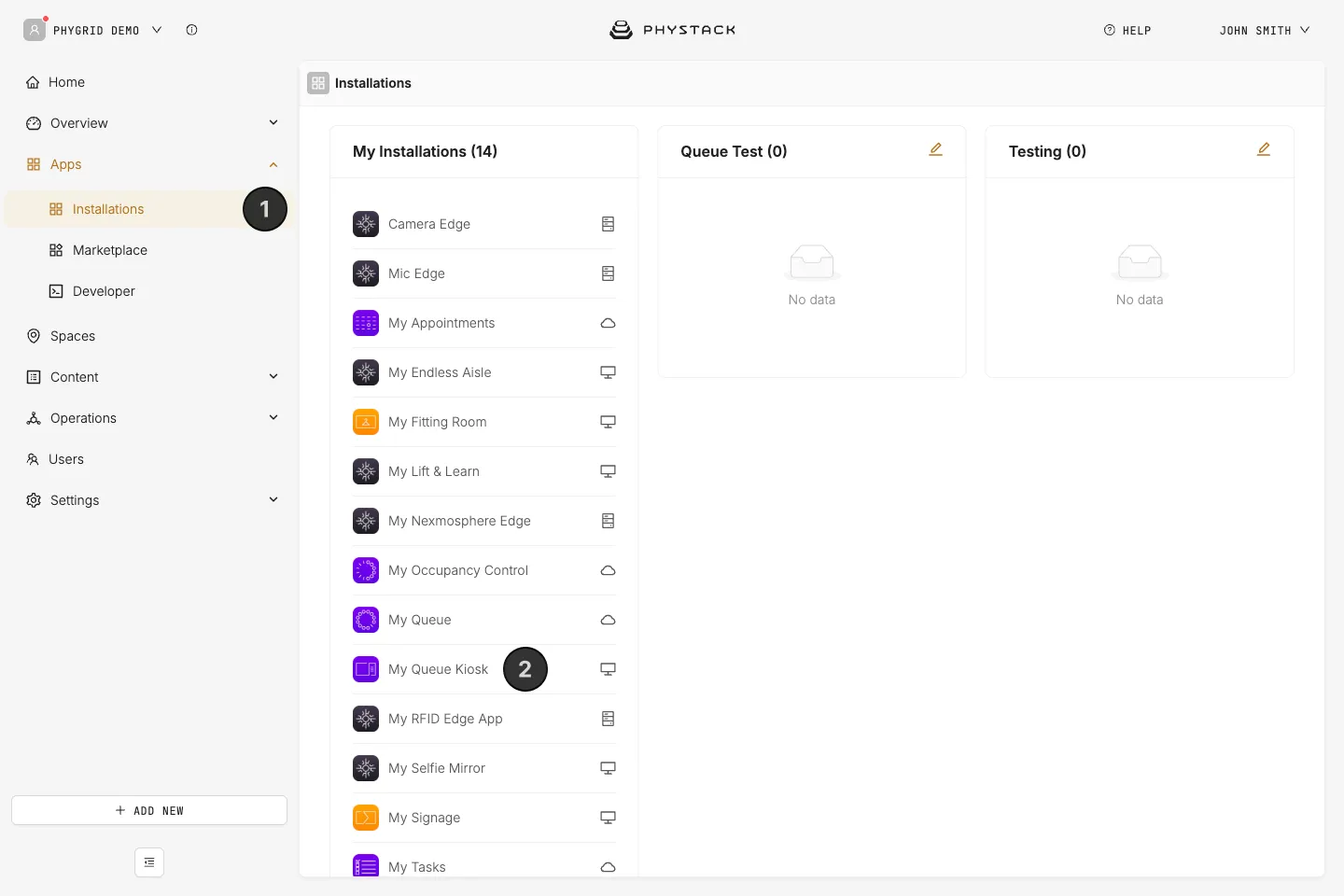
Task: Click the My Tasks app icon
Action: [x=366, y=866]
